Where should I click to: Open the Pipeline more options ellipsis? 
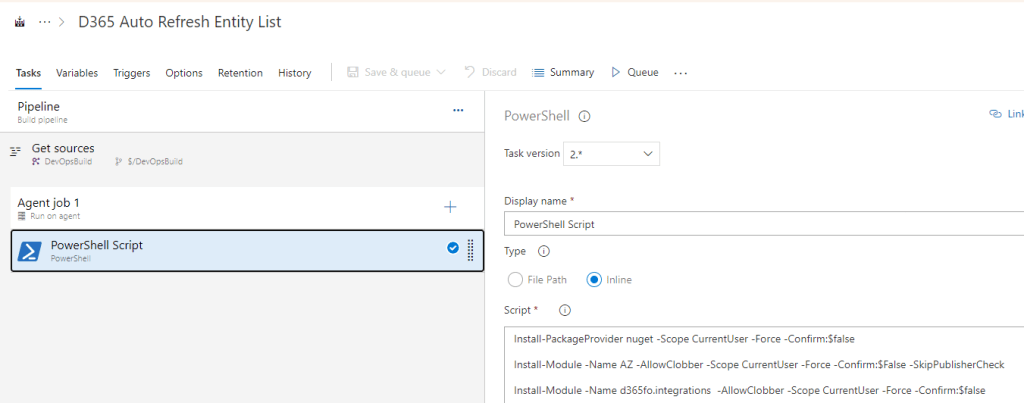458,110
